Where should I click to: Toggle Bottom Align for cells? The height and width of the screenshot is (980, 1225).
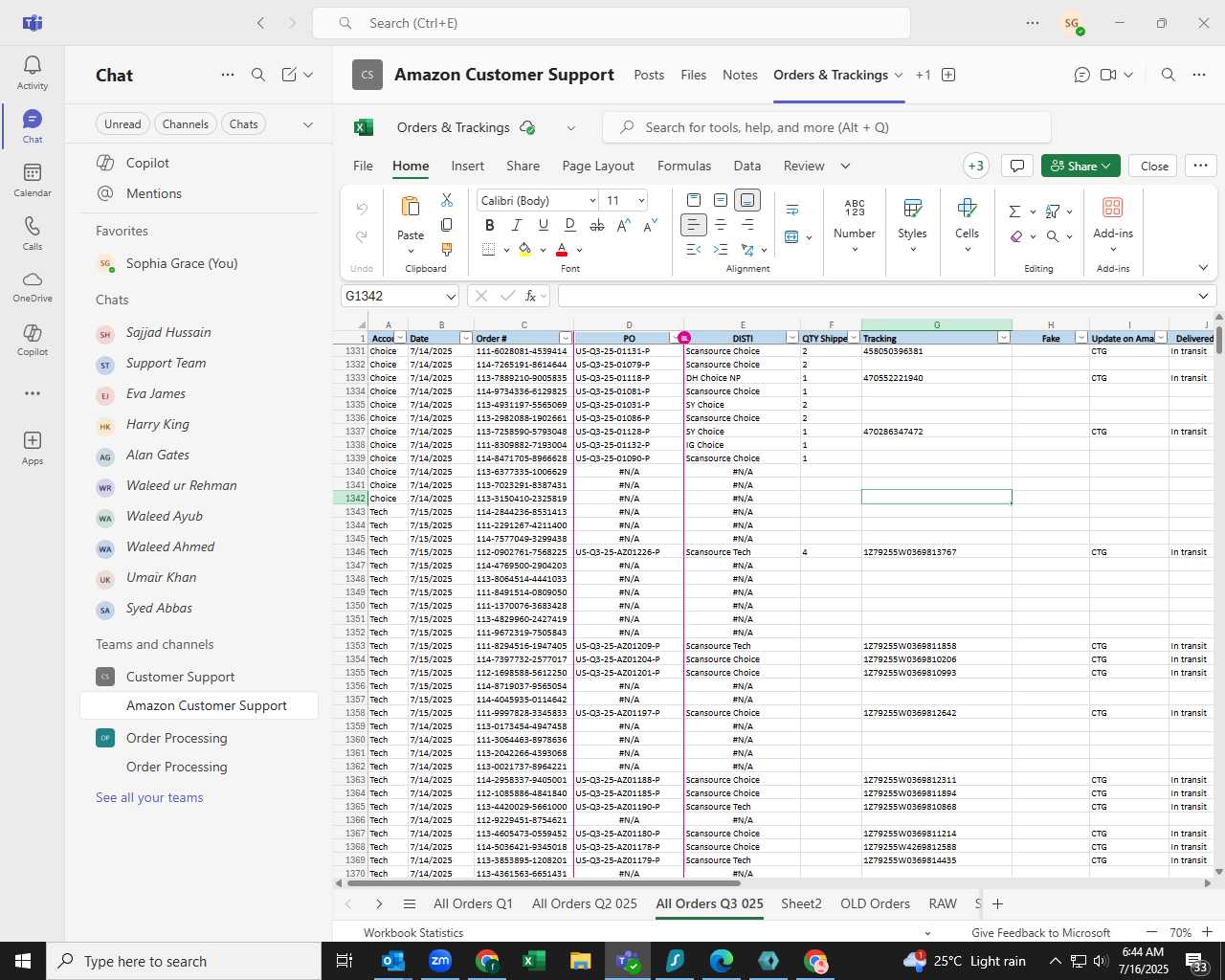[747, 200]
